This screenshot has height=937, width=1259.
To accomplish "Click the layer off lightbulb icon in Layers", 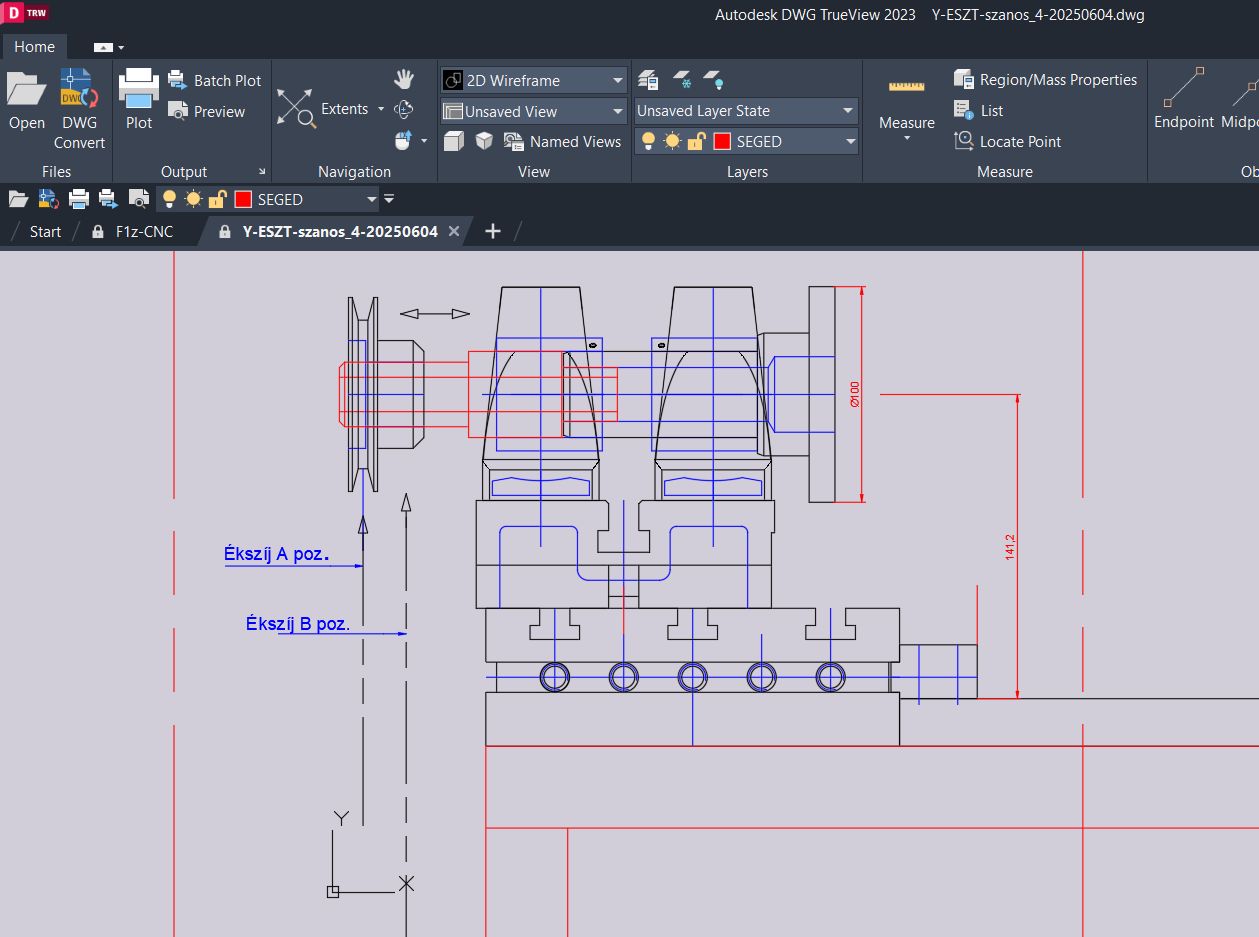I will (x=714, y=79).
